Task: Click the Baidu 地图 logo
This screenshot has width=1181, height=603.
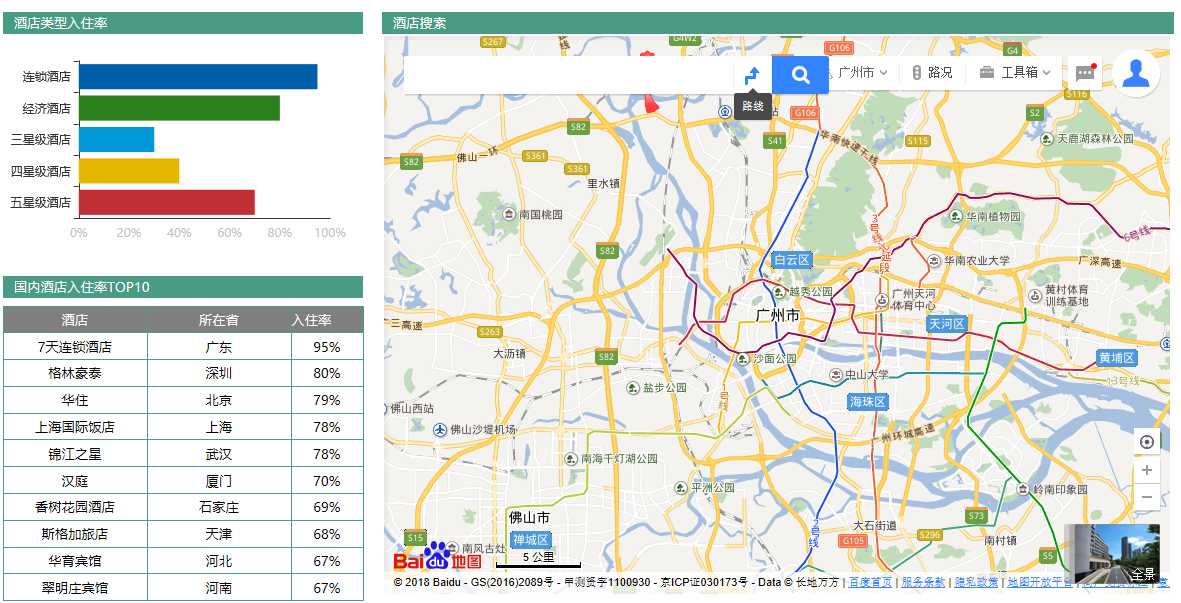Action: click(438, 556)
